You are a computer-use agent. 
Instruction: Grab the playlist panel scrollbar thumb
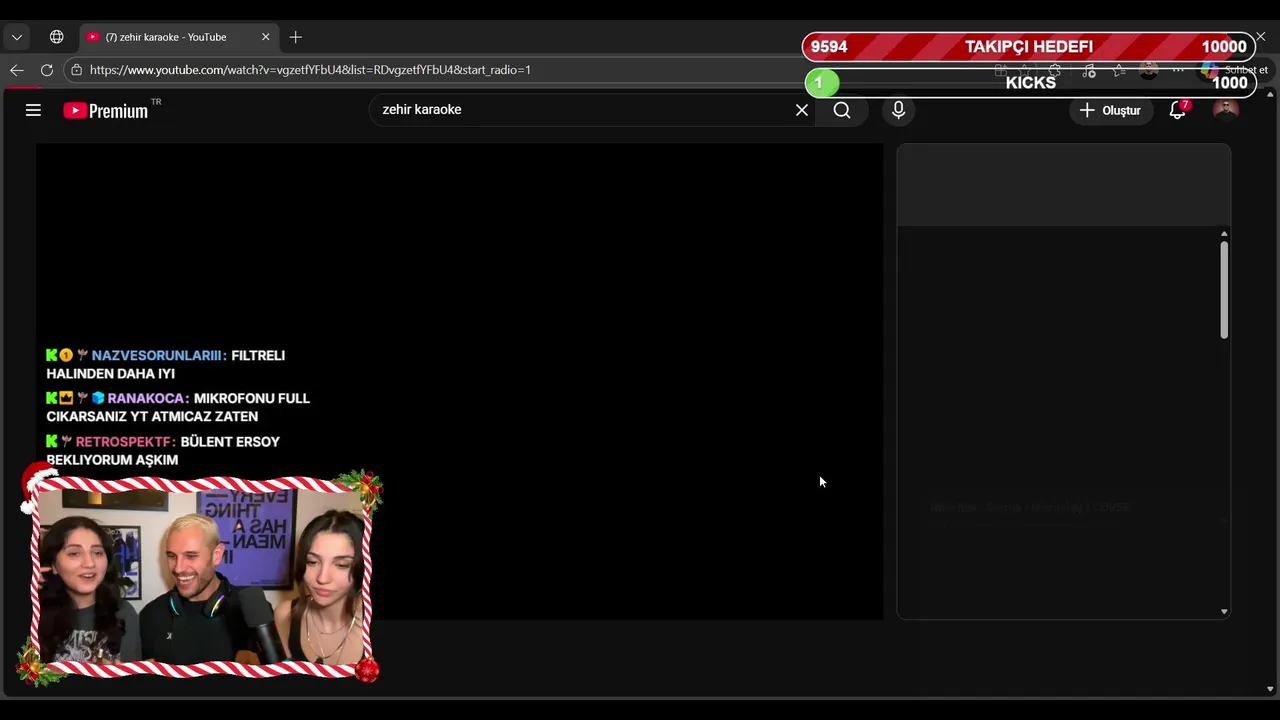[1224, 290]
